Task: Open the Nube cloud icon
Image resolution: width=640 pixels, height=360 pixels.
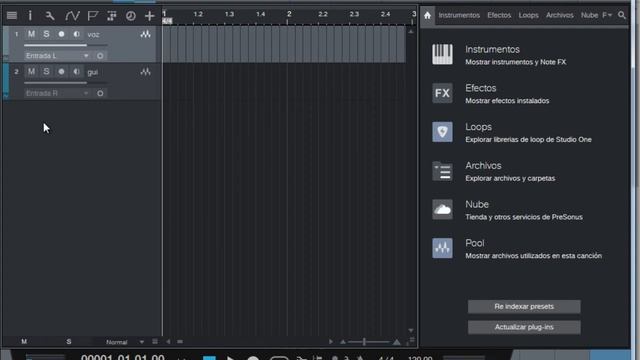Action: click(442, 209)
